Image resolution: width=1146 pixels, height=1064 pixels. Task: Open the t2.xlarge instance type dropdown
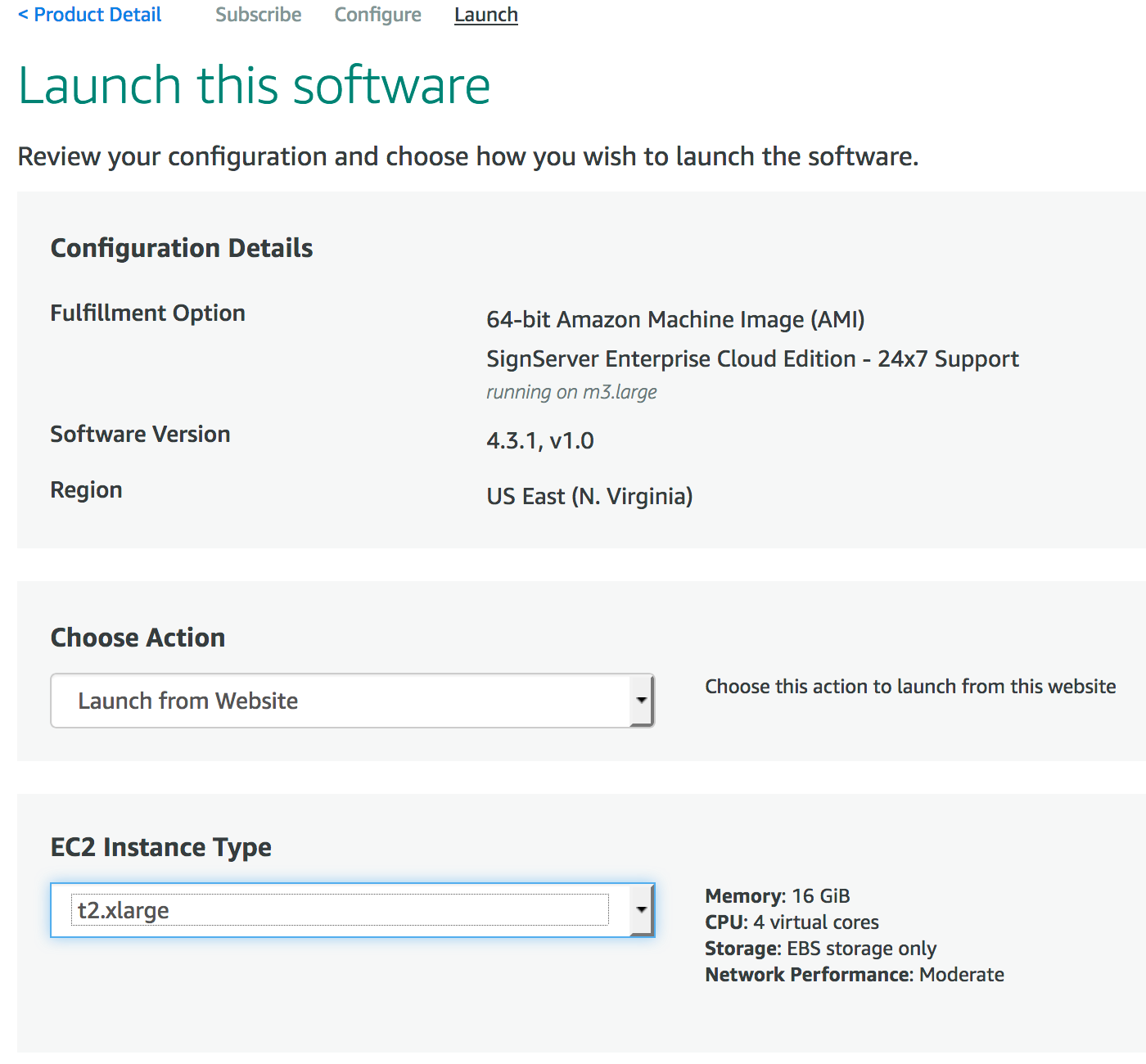[x=340, y=910]
